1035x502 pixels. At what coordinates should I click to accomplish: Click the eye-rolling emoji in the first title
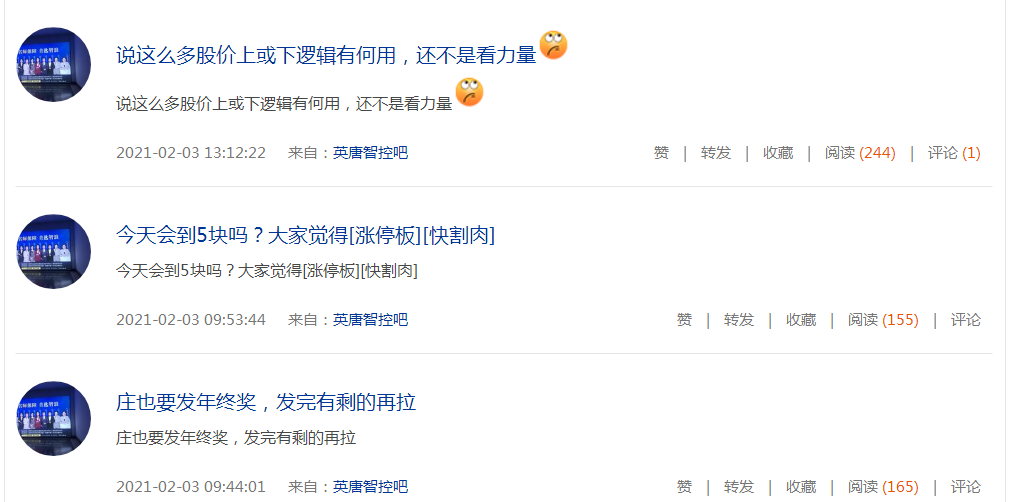[x=553, y=46]
